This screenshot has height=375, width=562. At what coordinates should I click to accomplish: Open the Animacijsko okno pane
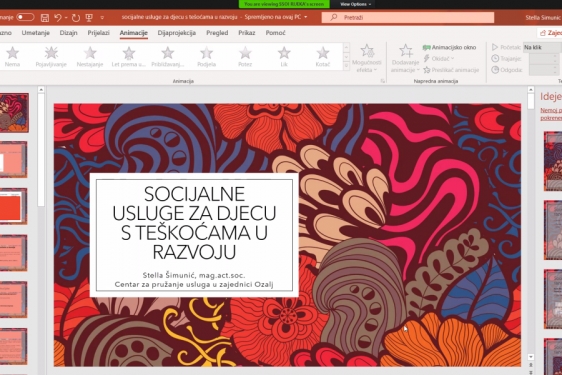[449, 47]
